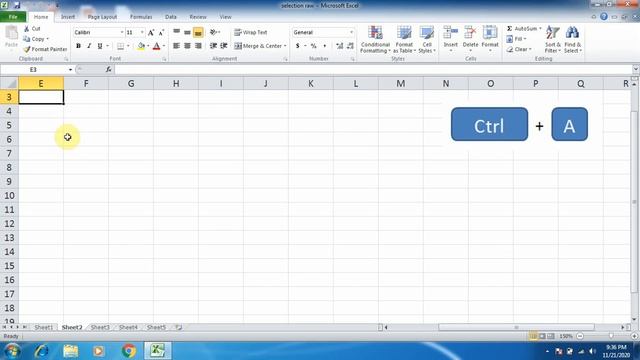Click Merge & Center
640x360 pixels.
pyautogui.click(x=258, y=46)
